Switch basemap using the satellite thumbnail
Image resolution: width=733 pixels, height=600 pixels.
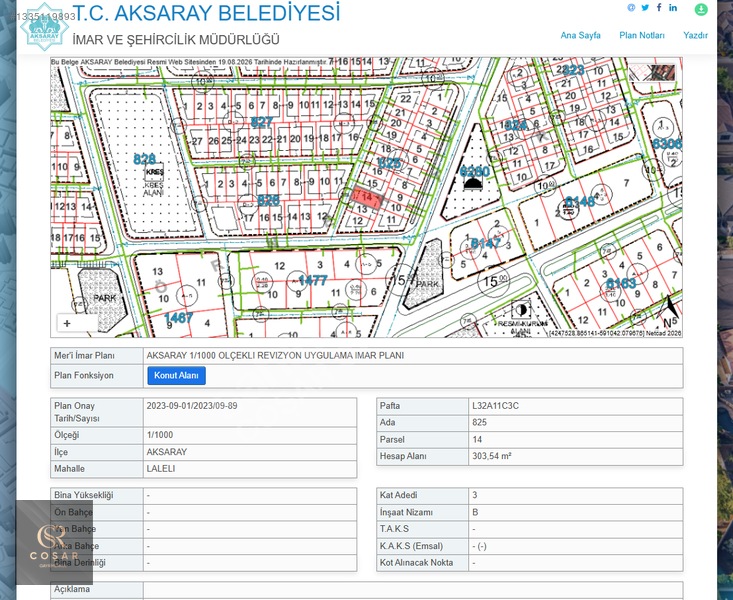click(652, 72)
